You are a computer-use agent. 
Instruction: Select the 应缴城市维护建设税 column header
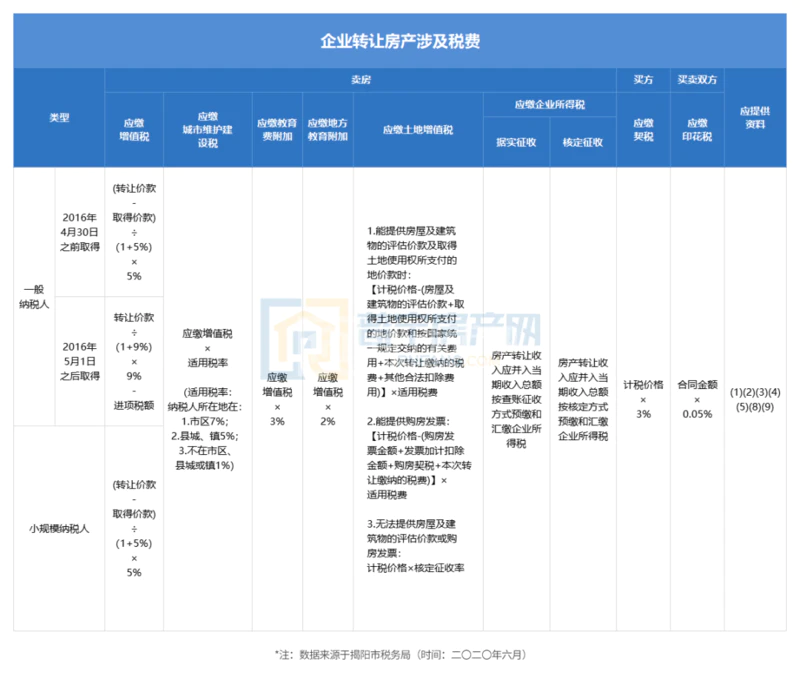[207, 129]
